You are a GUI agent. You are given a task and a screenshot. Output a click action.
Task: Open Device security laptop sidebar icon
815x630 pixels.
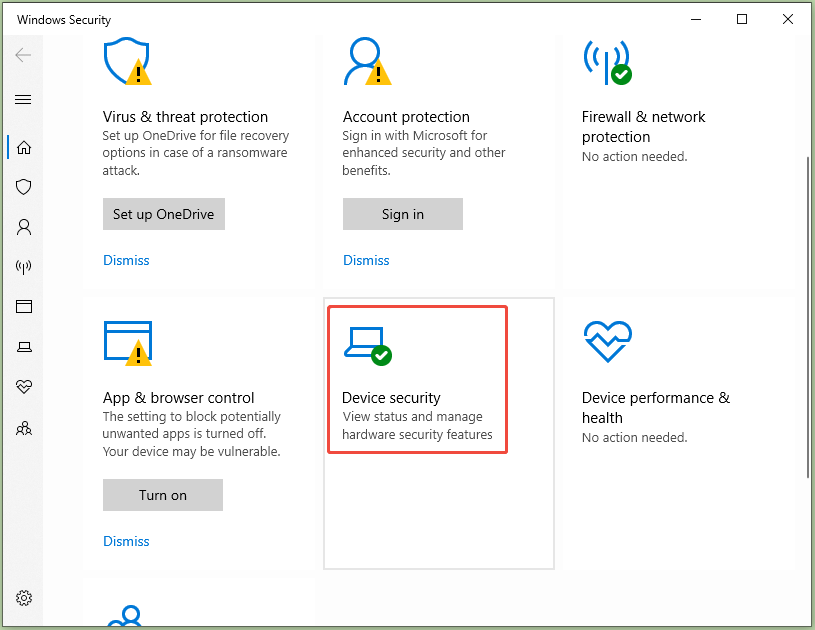coord(24,347)
